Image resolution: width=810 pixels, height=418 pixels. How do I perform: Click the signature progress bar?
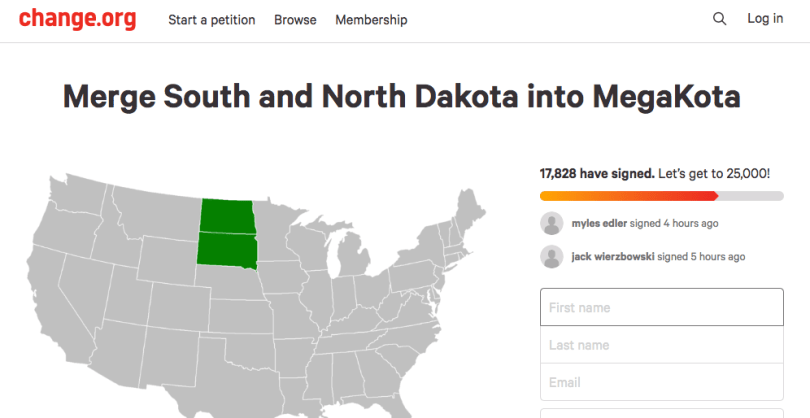click(x=661, y=196)
